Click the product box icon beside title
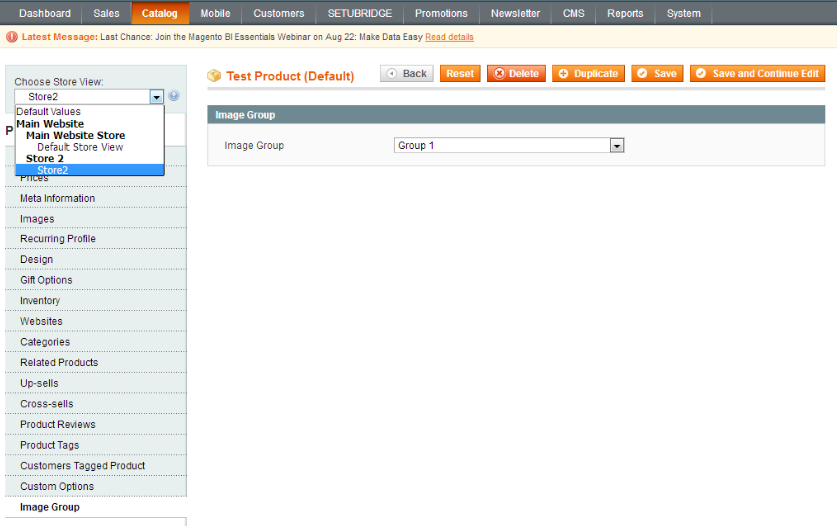Viewport: 837px width, 526px height. [x=213, y=76]
